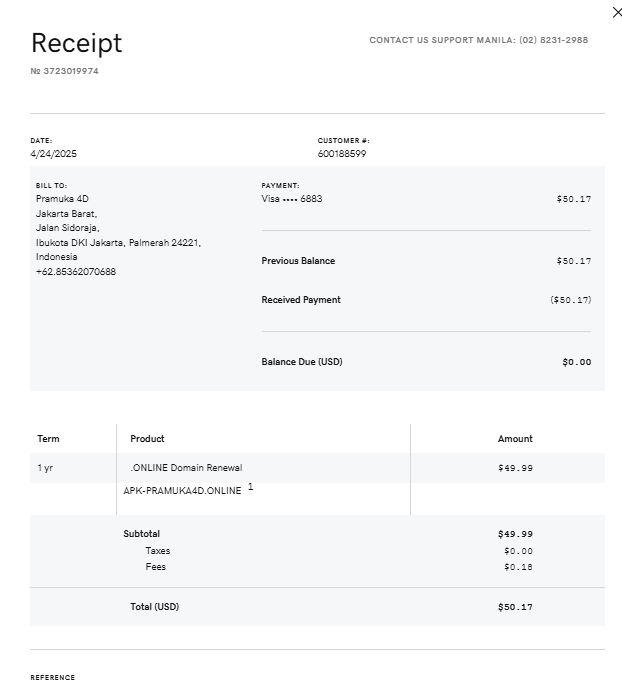The image size is (622, 686).
Task: Select the .ONLINE Domain Renewal item
Action: click(186, 468)
